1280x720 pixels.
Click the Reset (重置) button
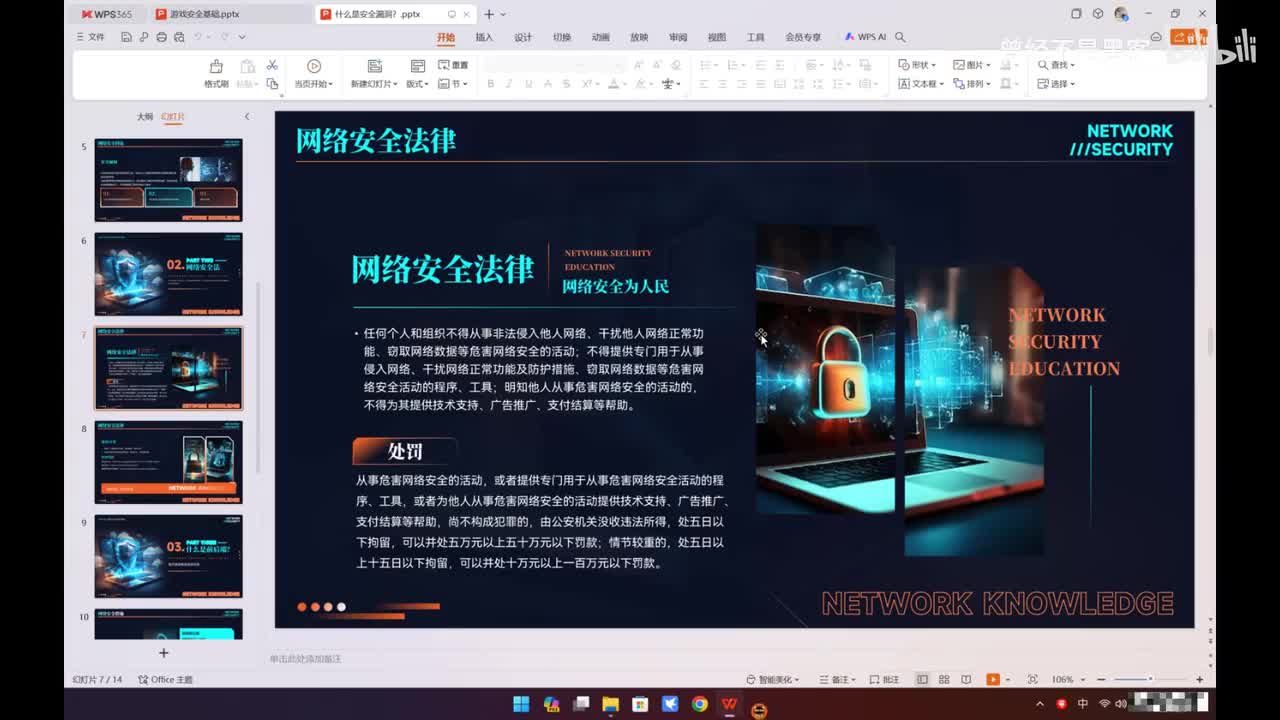[x=453, y=65]
